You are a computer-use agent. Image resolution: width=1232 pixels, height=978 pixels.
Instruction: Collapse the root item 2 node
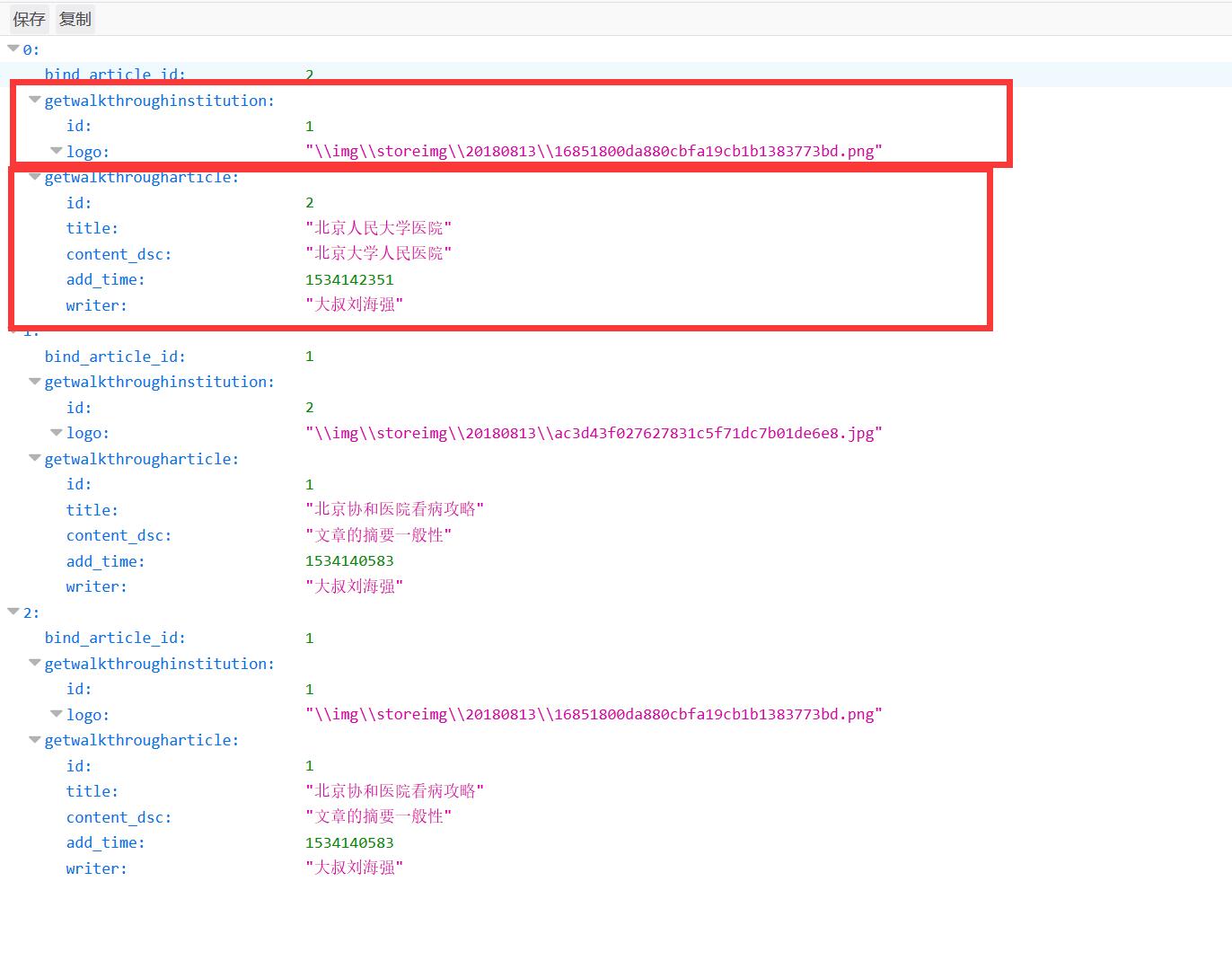13,612
